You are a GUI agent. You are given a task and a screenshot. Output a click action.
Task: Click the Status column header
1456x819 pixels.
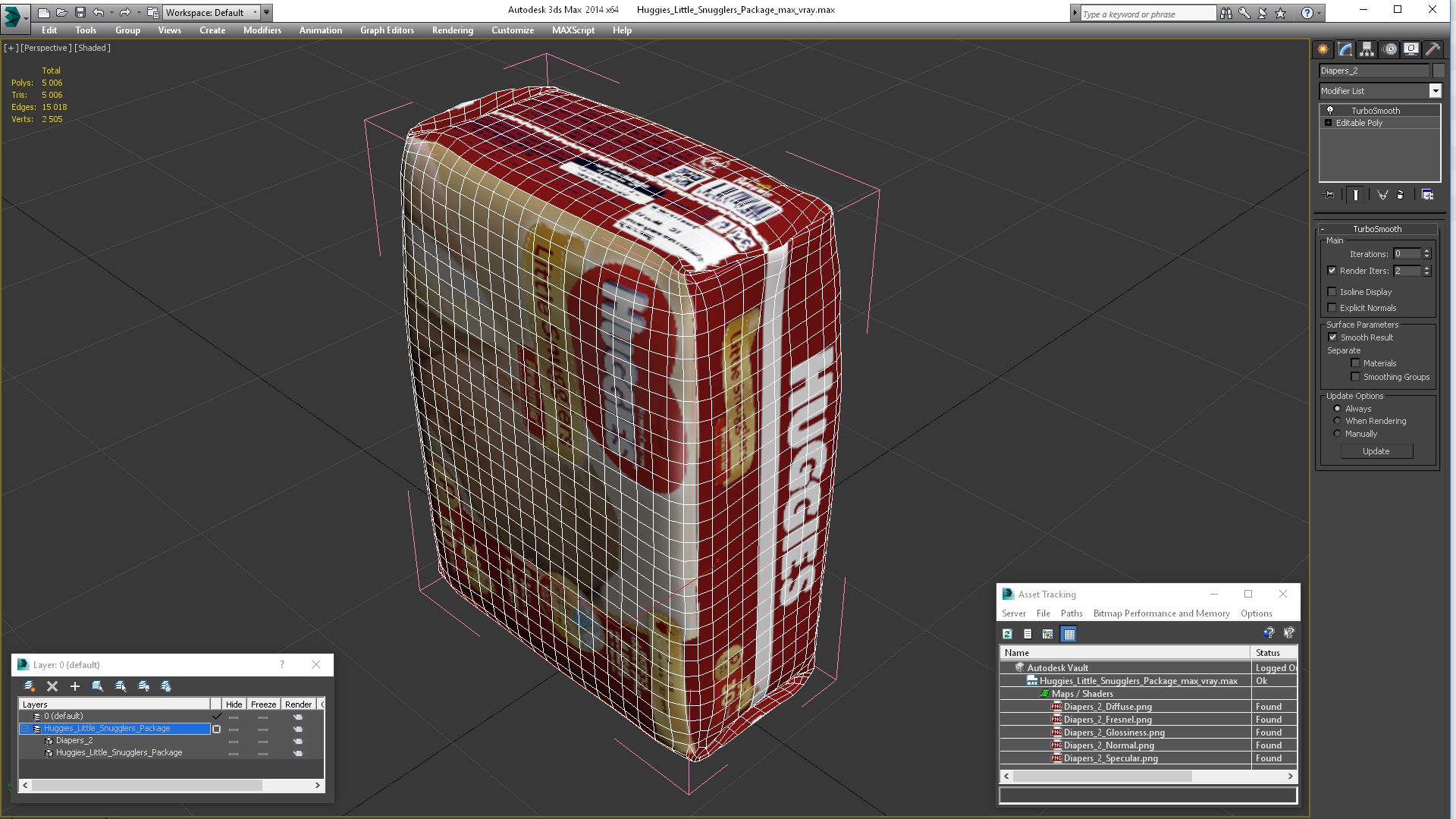tap(1274, 653)
